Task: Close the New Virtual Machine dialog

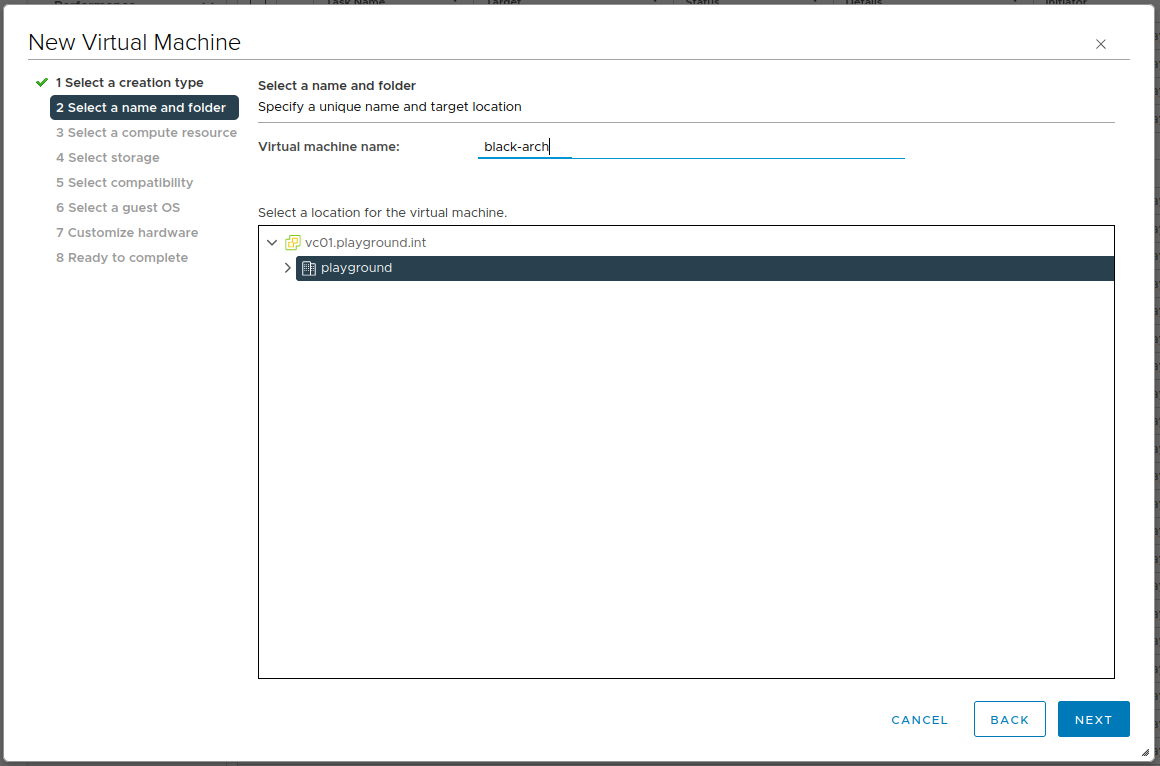Action: (1101, 44)
